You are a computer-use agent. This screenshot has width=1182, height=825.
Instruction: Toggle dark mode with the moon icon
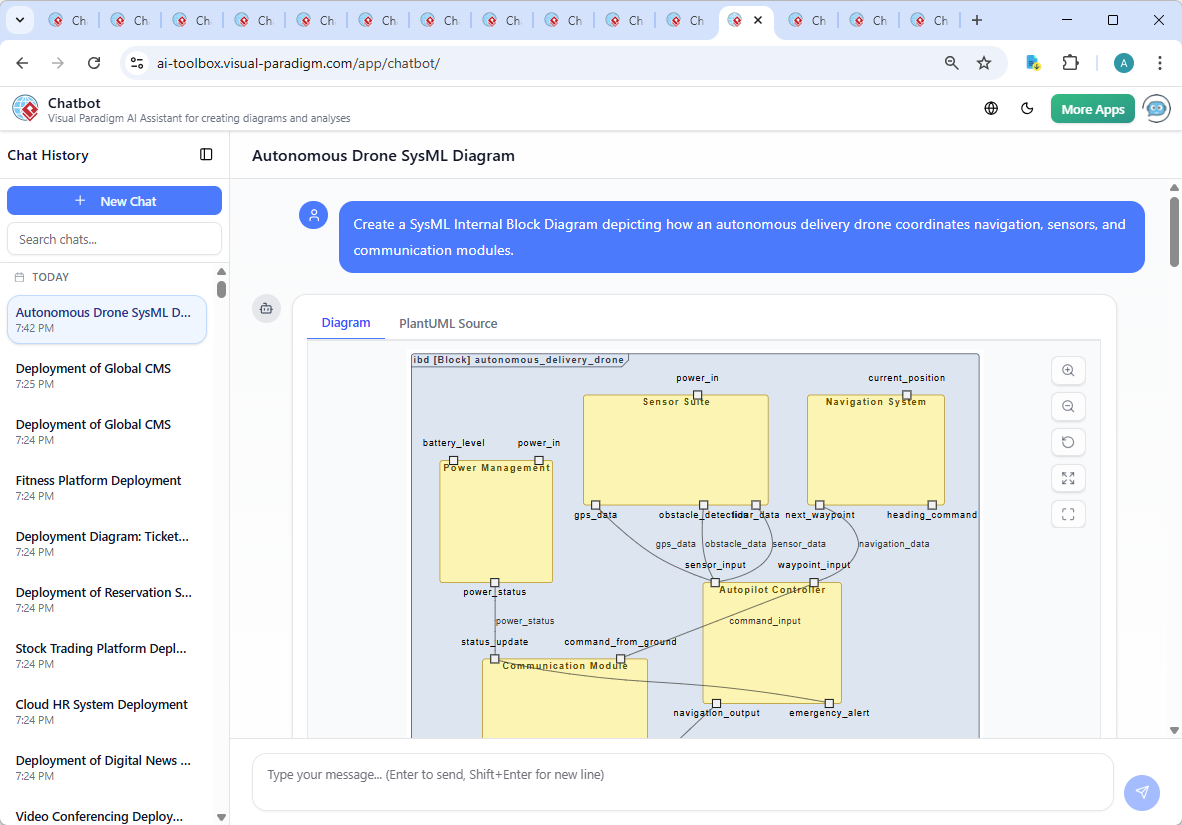pos(1027,108)
